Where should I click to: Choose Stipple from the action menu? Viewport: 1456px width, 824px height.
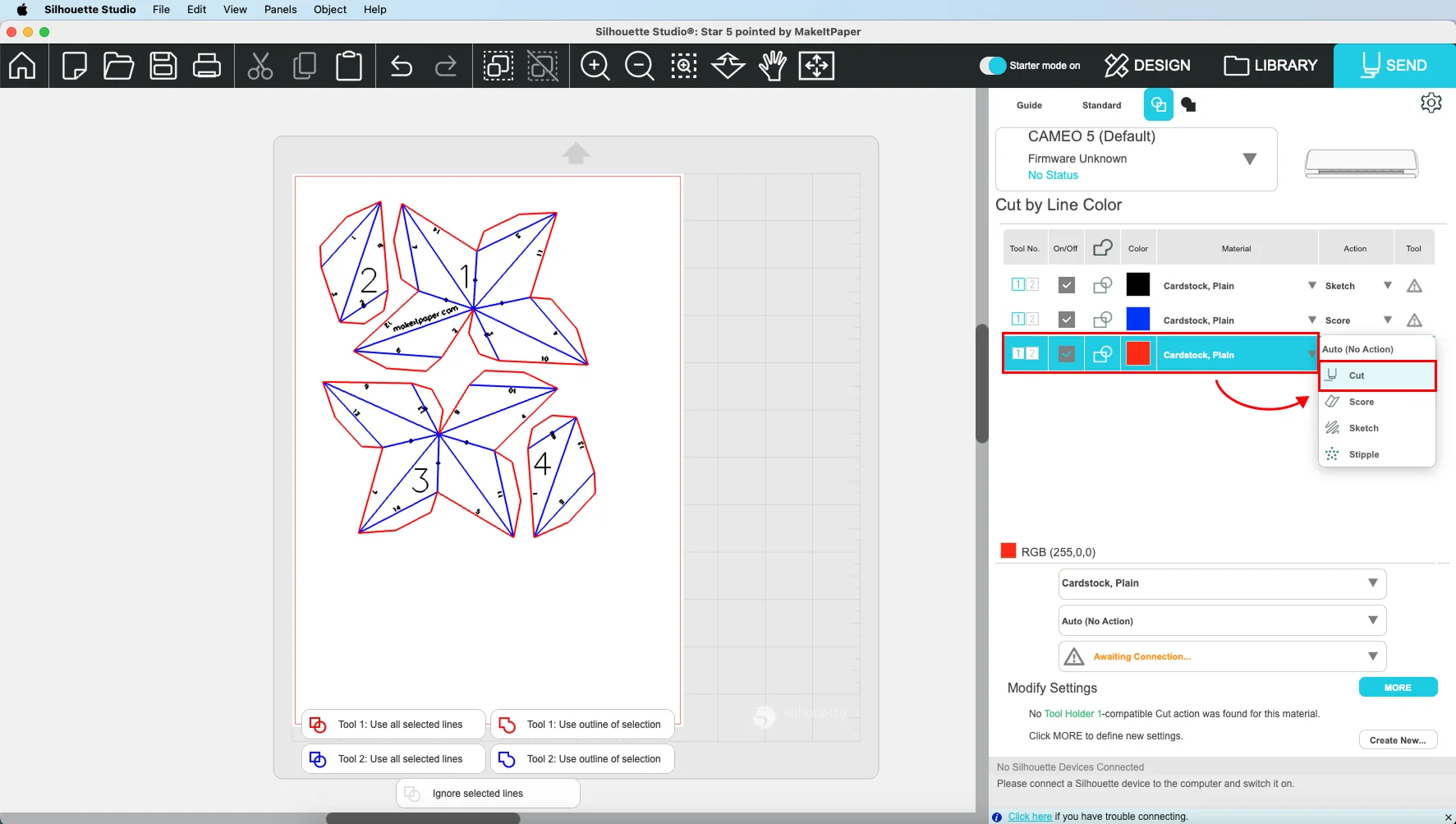(x=1377, y=454)
